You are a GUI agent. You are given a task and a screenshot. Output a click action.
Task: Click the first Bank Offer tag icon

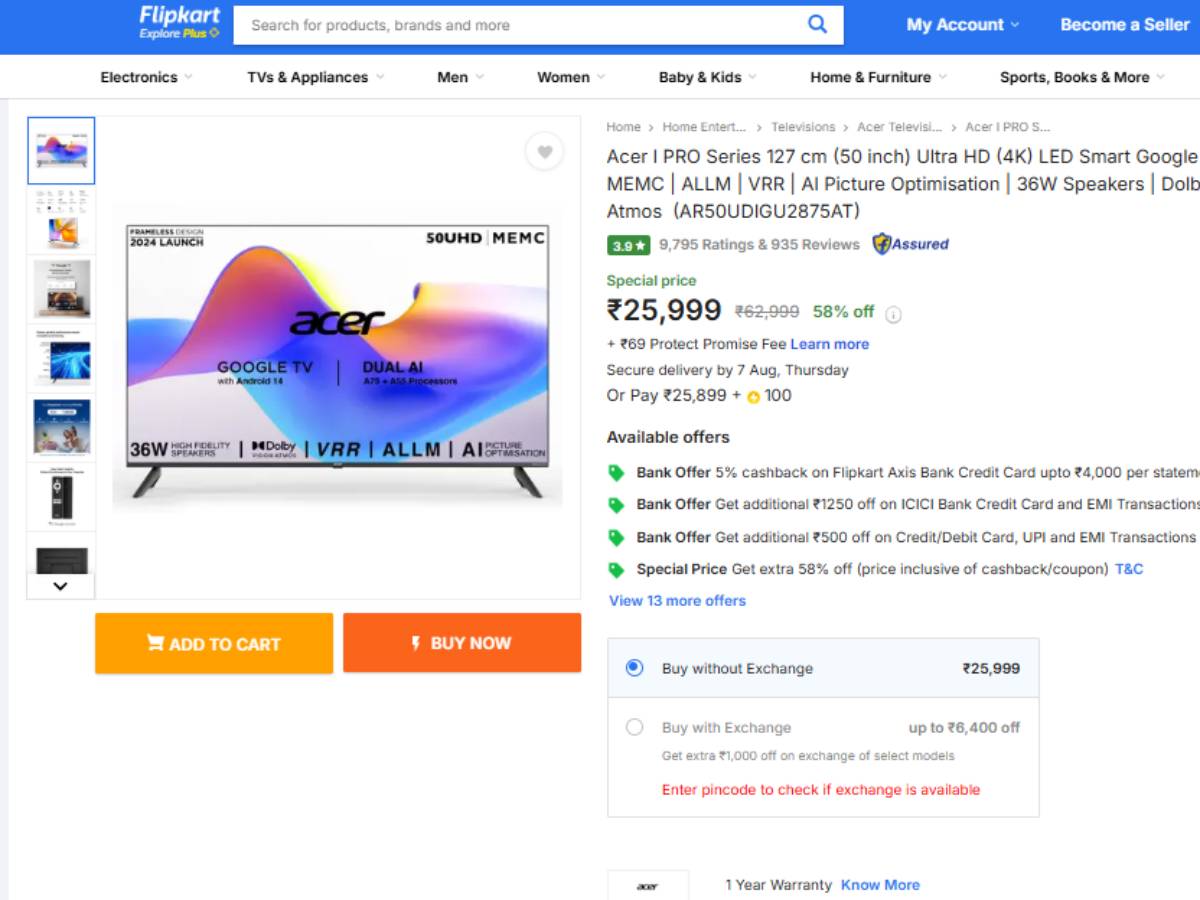(616, 473)
